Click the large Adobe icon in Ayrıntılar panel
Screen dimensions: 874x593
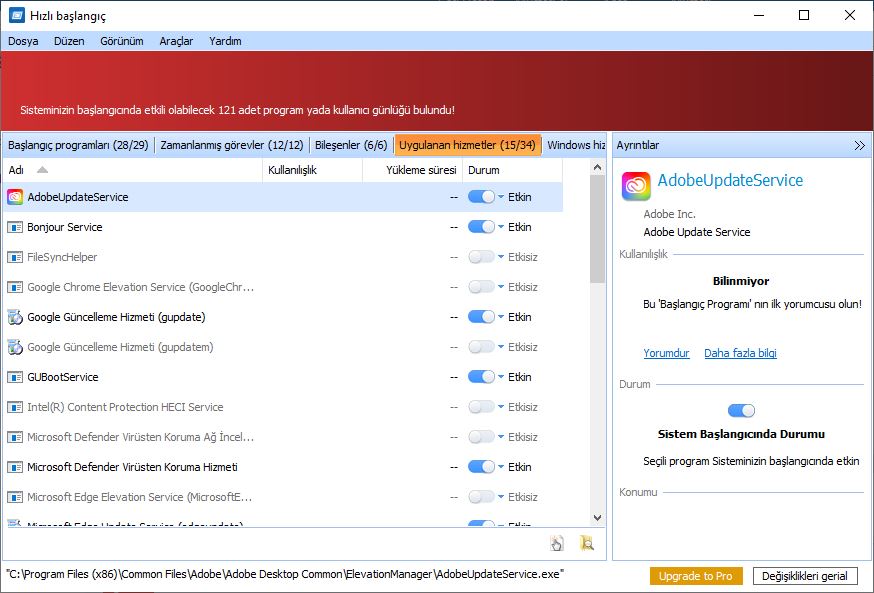click(636, 186)
